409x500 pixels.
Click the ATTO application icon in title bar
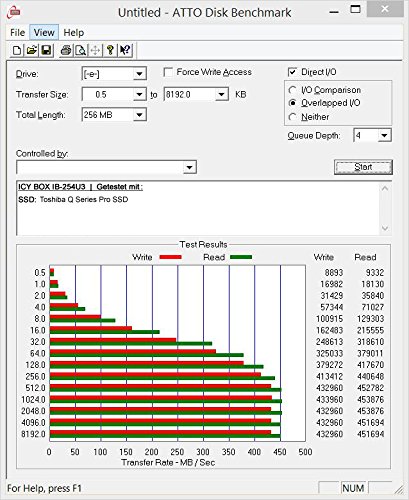click(x=14, y=12)
